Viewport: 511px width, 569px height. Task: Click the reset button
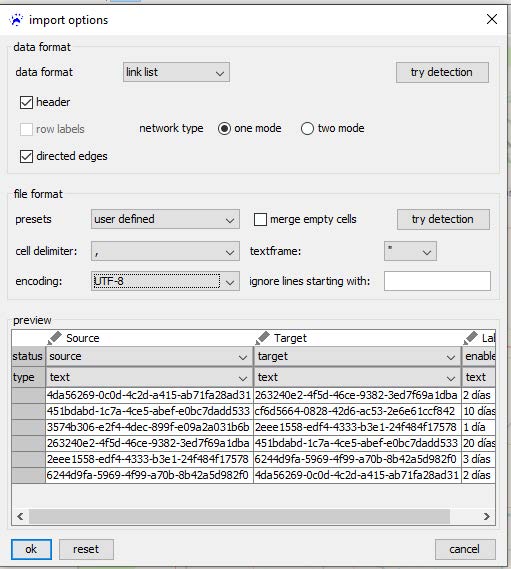pos(86,549)
